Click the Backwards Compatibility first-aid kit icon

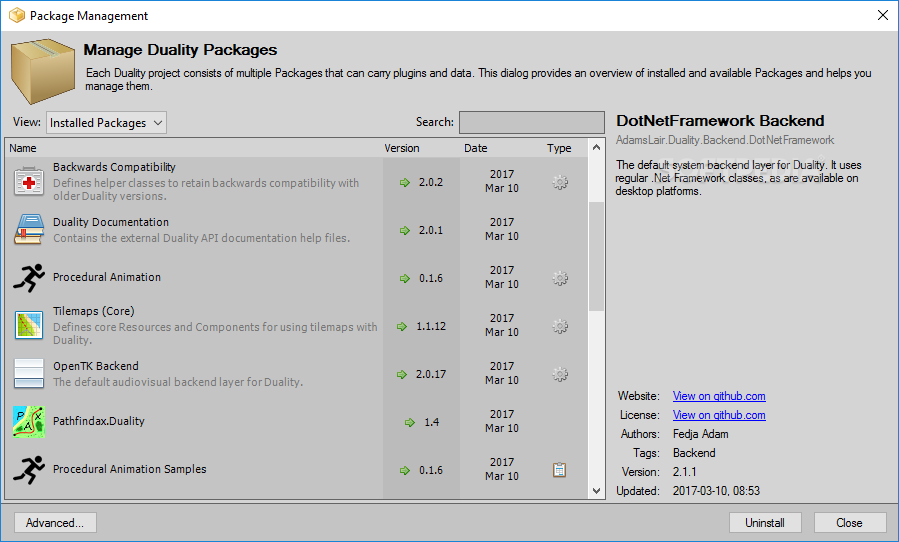[29, 182]
